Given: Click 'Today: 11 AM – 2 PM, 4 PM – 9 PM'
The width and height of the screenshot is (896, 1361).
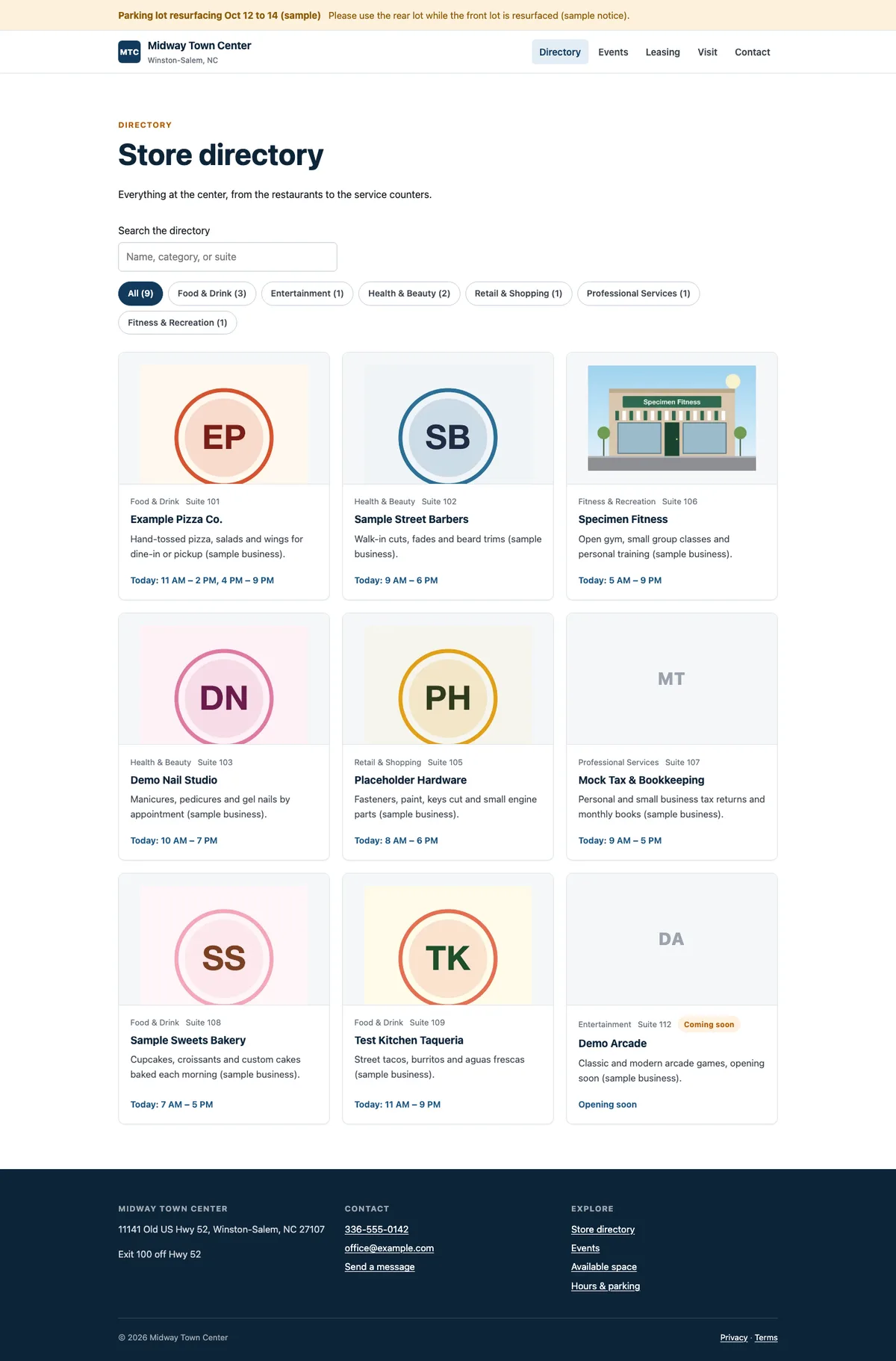Looking at the screenshot, I should tap(202, 580).
